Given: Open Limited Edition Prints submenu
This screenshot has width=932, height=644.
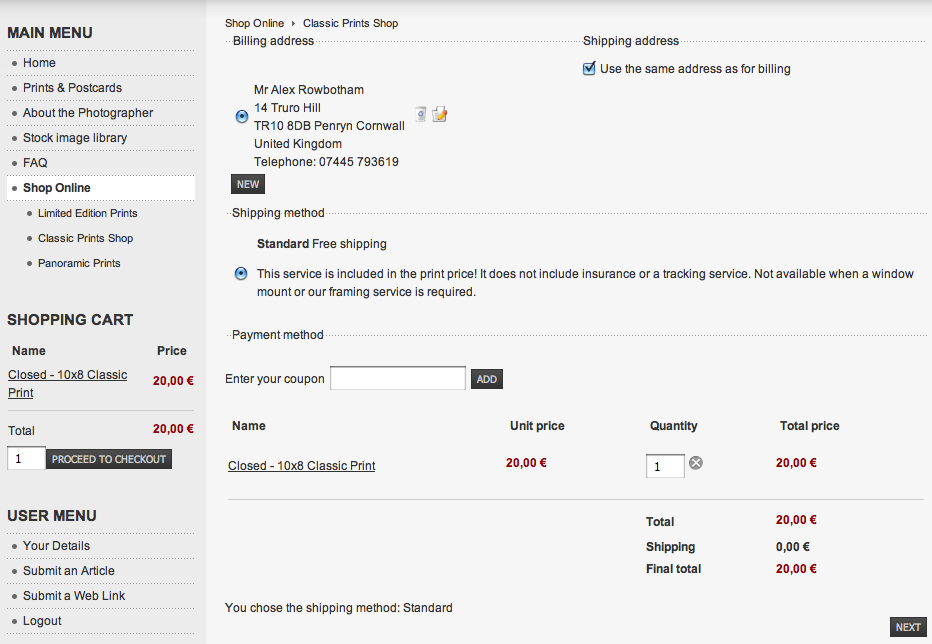Looking at the screenshot, I should tap(87, 213).
